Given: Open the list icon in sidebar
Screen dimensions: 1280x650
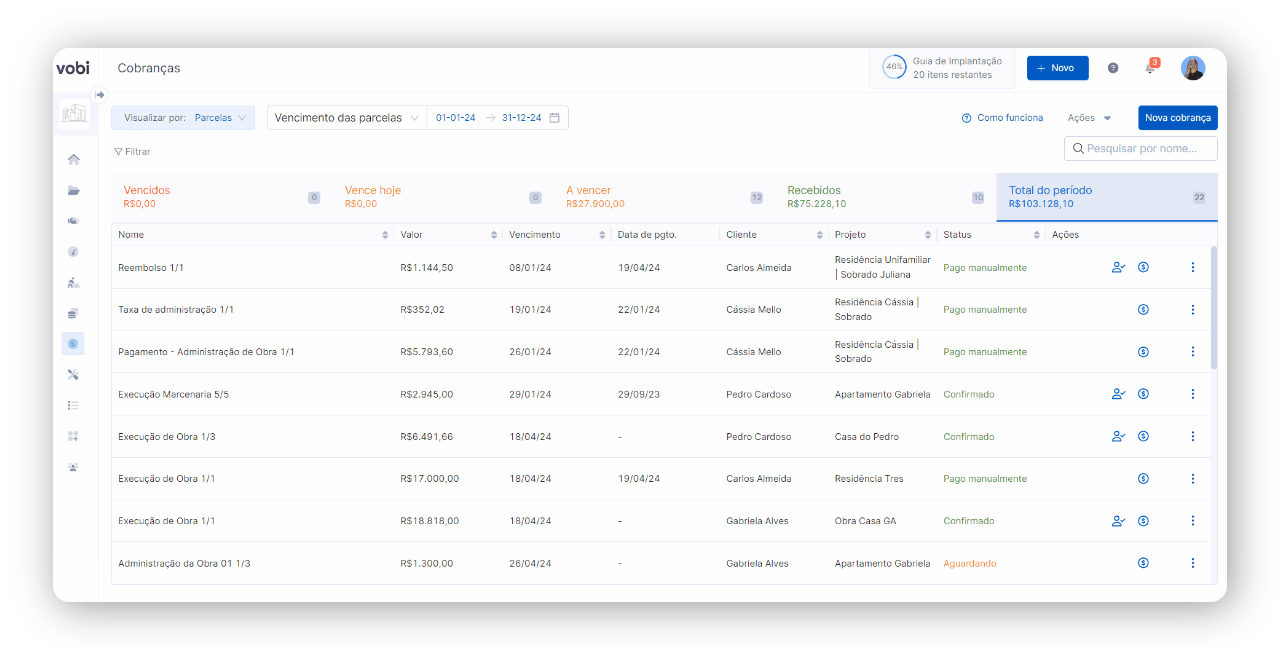Looking at the screenshot, I should coord(73,405).
